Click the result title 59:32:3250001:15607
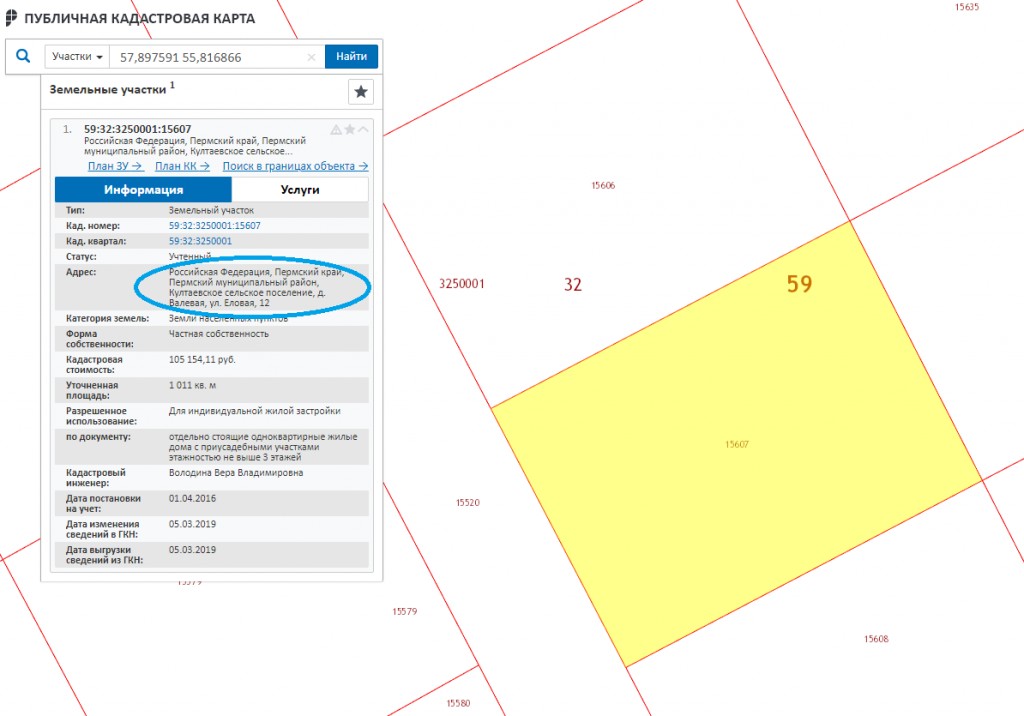 138,129
